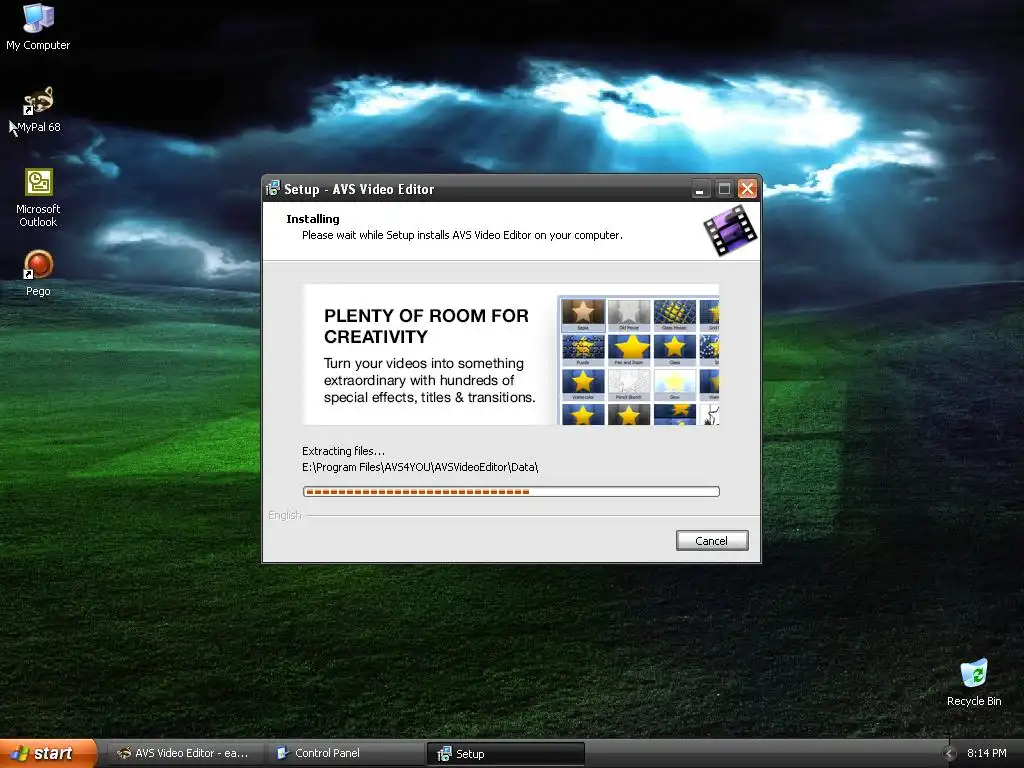Close the Setup - AVS Video Editor window

point(748,189)
